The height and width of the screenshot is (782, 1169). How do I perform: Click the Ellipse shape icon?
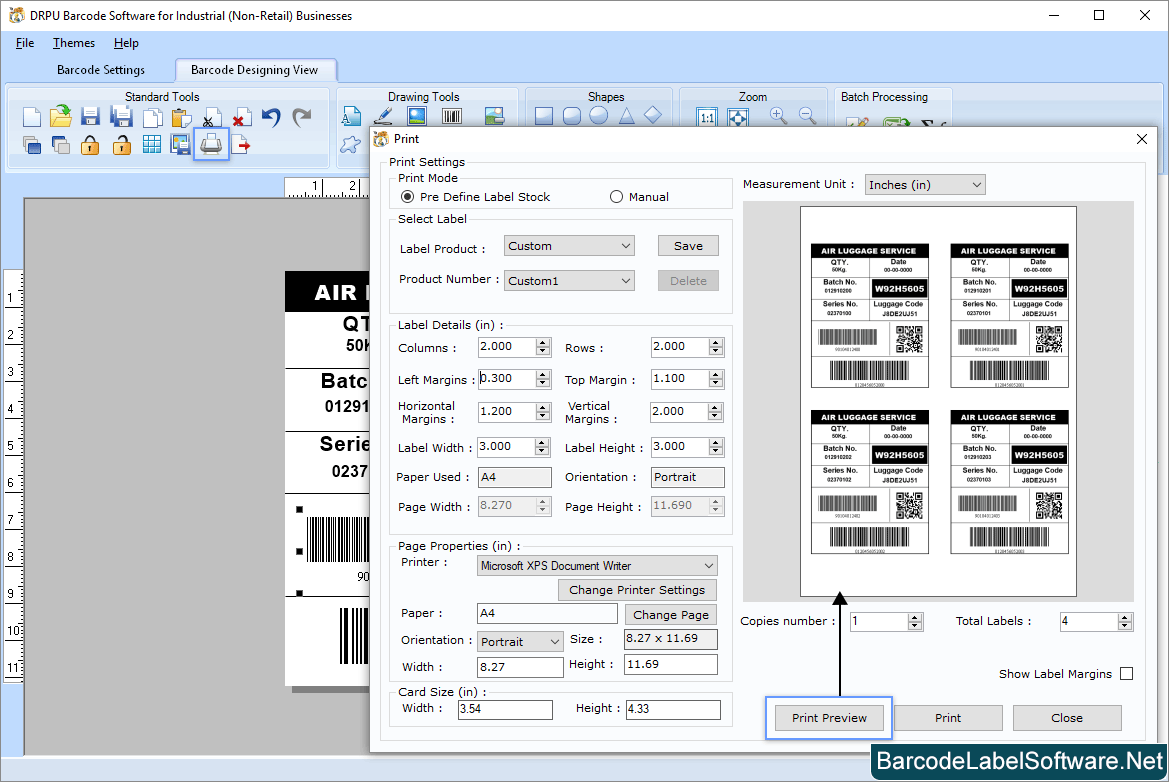599,114
